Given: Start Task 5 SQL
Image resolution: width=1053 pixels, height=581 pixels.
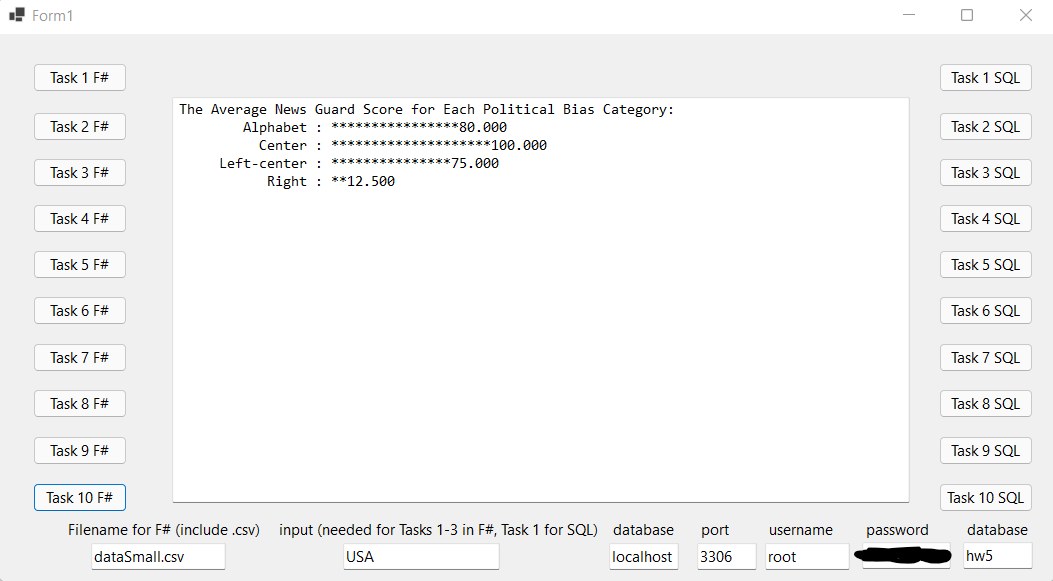Looking at the screenshot, I should tap(985, 265).
